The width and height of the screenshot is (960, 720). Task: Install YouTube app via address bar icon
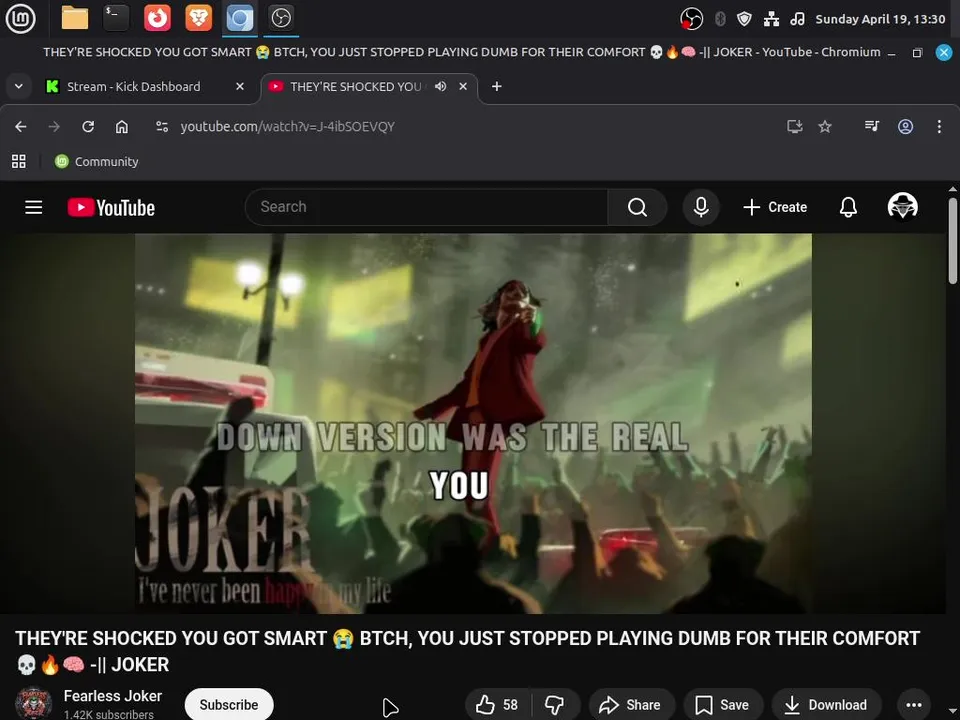(794, 126)
